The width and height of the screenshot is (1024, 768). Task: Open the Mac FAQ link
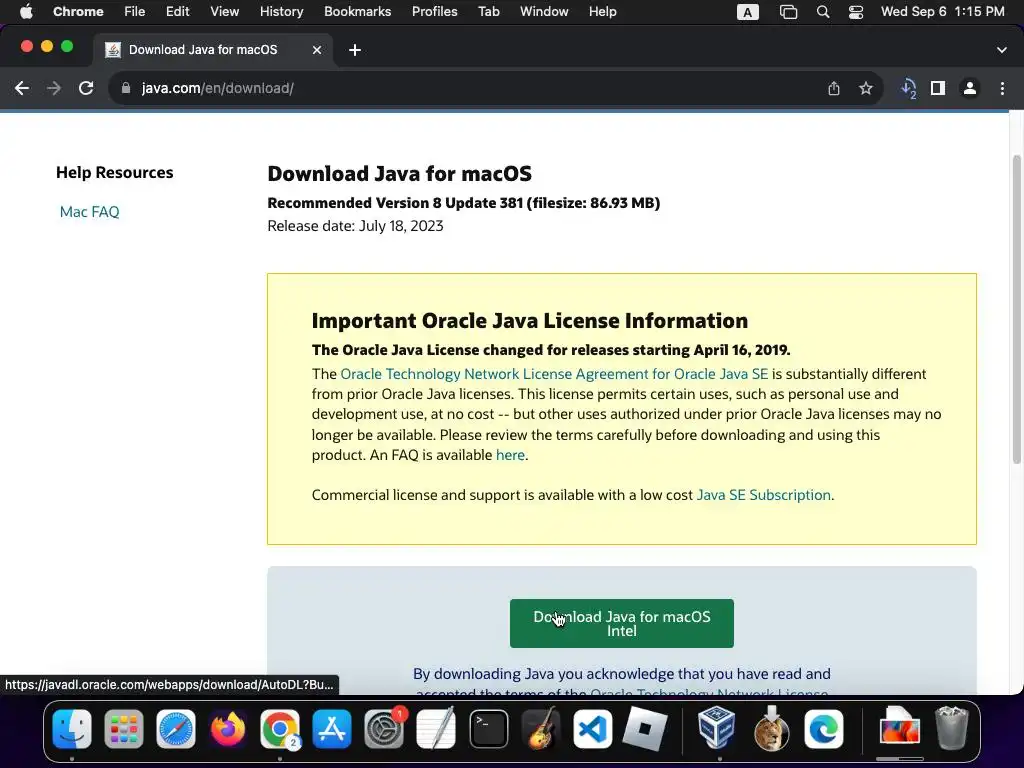pyautogui.click(x=89, y=212)
